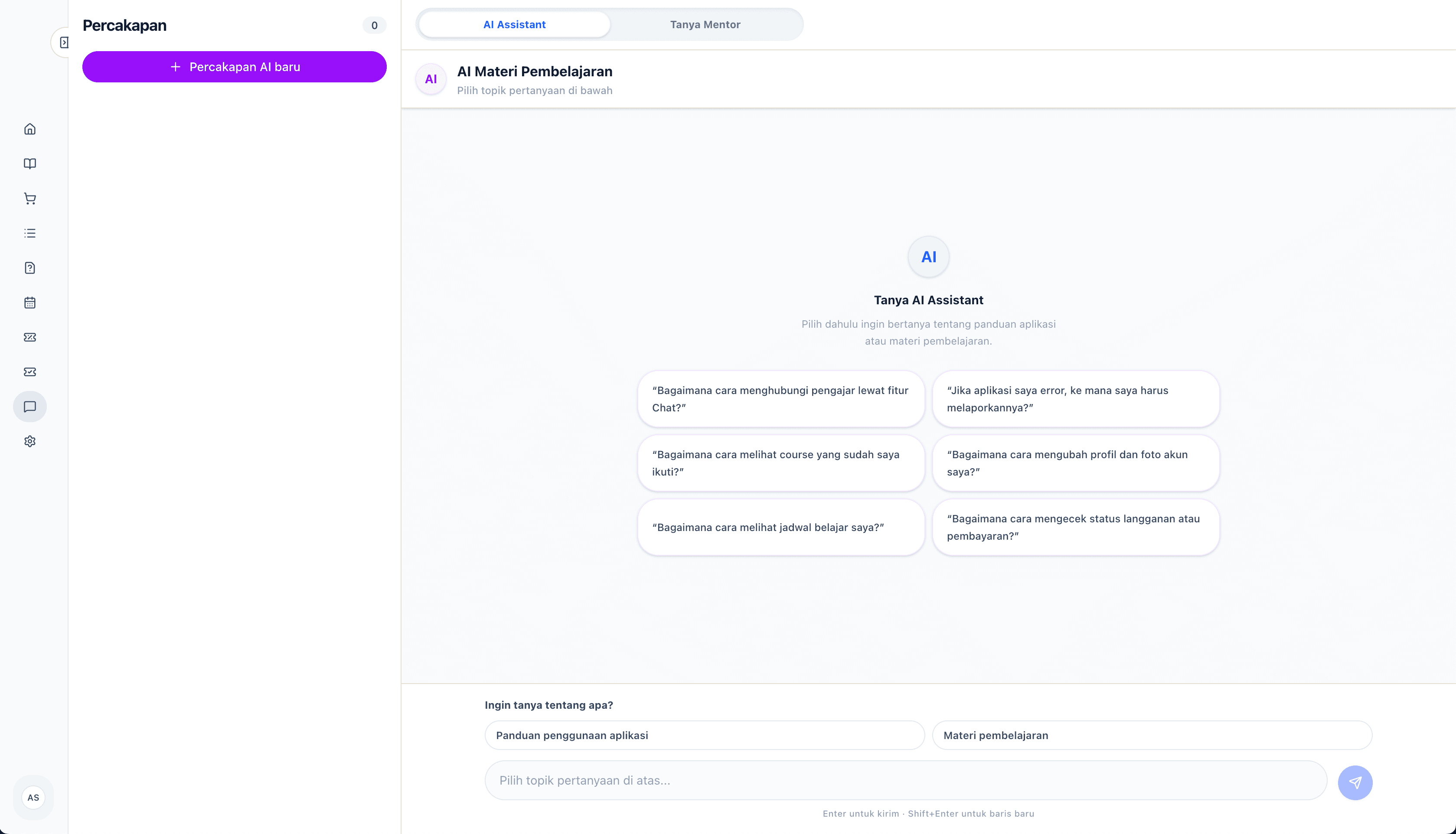The image size is (1456, 834).
Task: Choose suggestion about mengubah profil dan foto akun
Action: point(1076,463)
